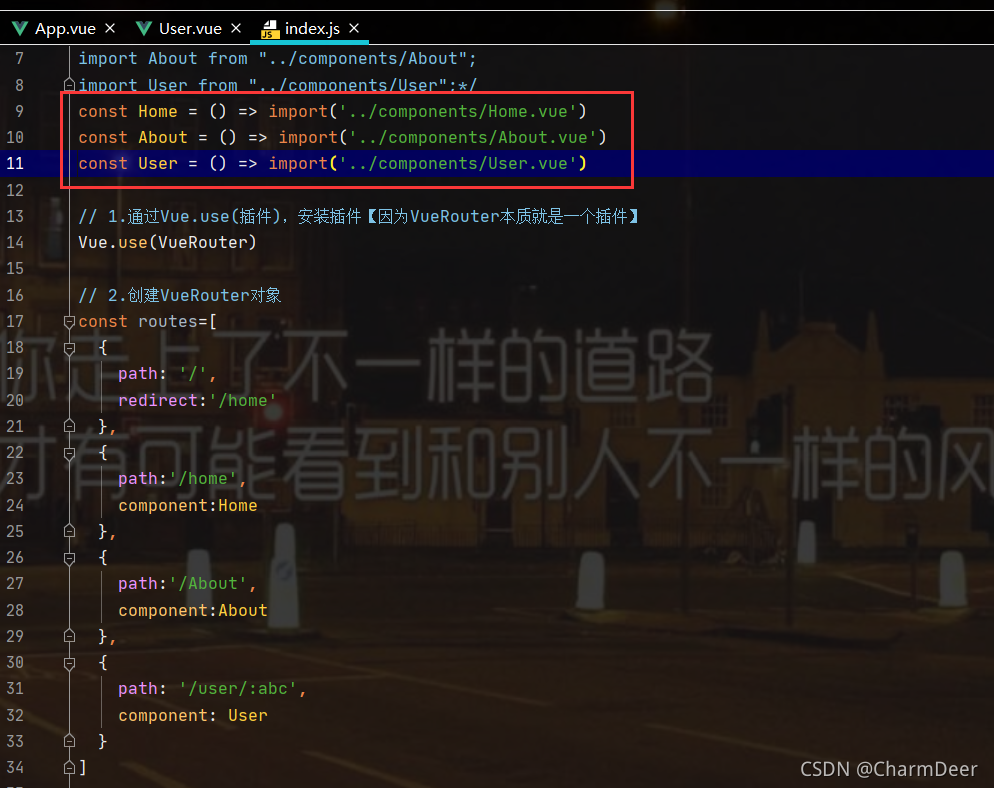Click the '../components/Home.vue' import path
The image size is (994, 788).
click(458, 112)
